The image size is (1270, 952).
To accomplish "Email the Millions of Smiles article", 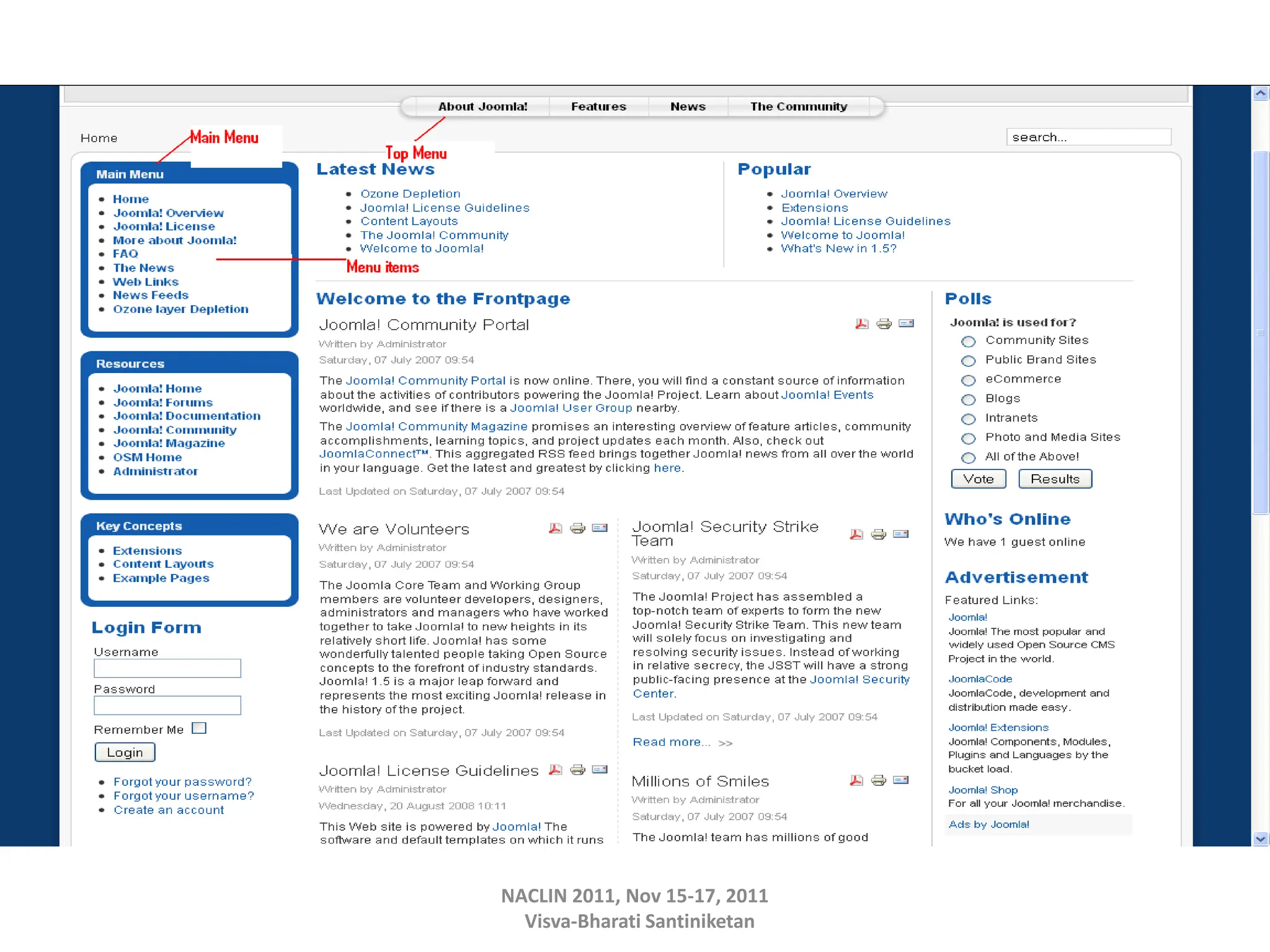I will coord(900,780).
